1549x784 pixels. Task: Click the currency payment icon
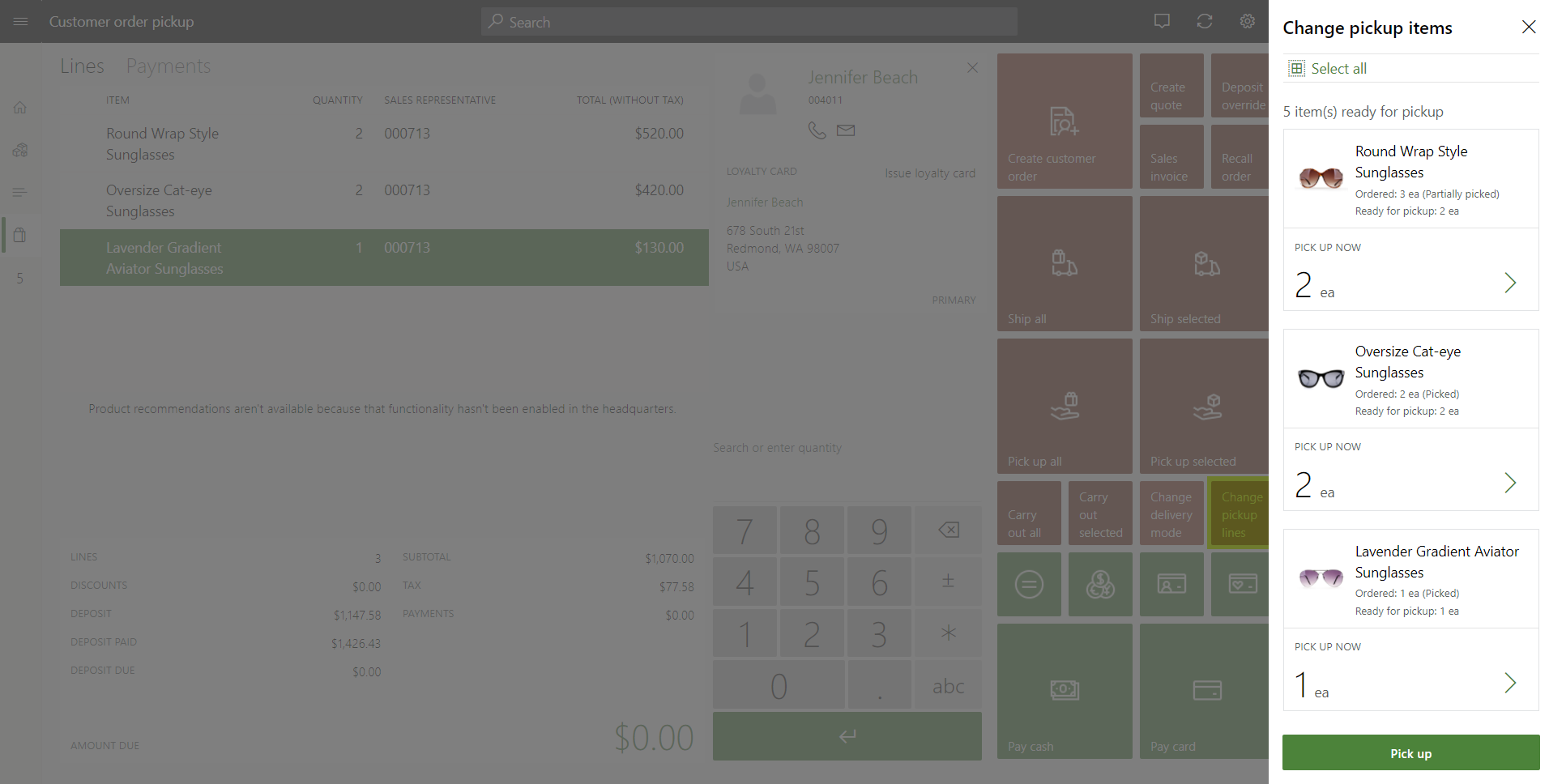coord(1100,583)
